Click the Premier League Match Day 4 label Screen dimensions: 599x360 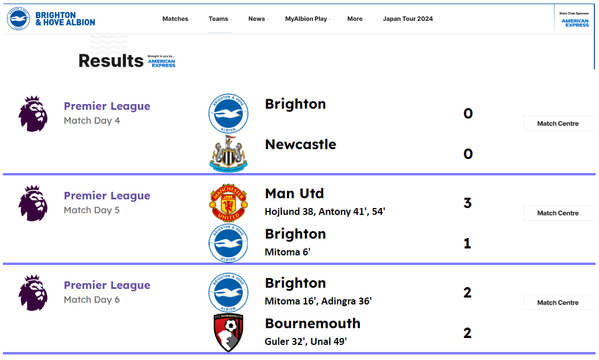[x=107, y=113]
